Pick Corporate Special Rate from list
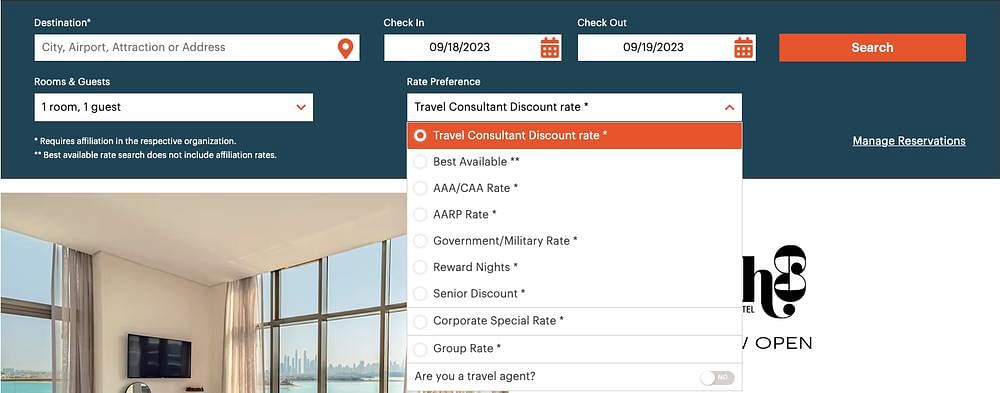This screenshot has width=1000, height=393. pyautogui.click(x=575, y=321)
